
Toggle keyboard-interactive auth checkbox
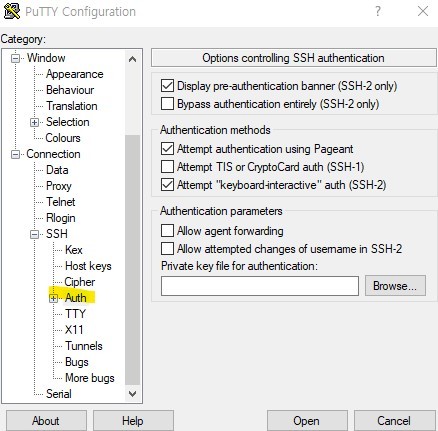tap(167, 184)
